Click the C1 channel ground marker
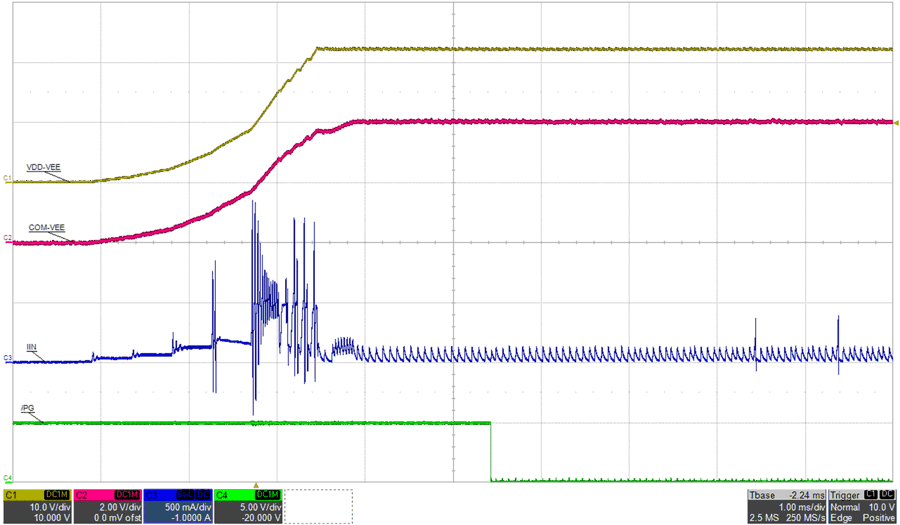900x525 pixels. [x=6, y=180]
